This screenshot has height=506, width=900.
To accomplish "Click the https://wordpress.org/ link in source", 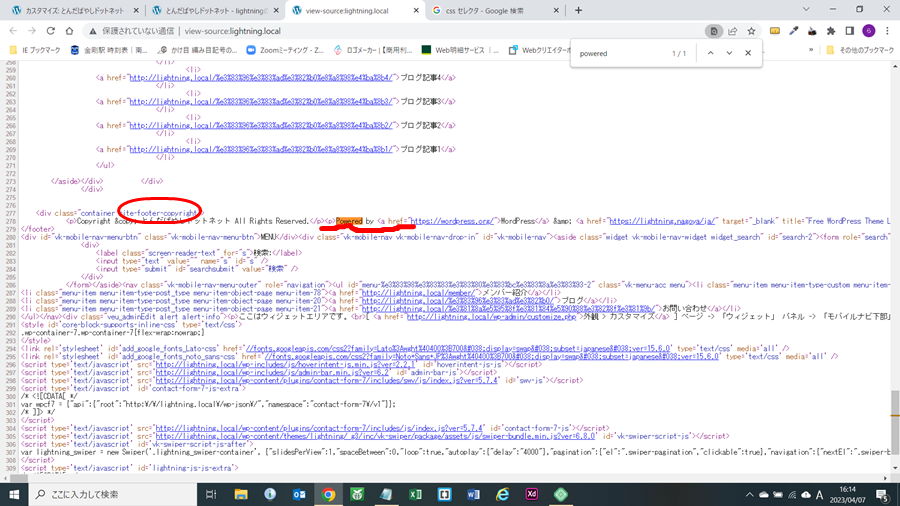I will click(x=451, y=220).
